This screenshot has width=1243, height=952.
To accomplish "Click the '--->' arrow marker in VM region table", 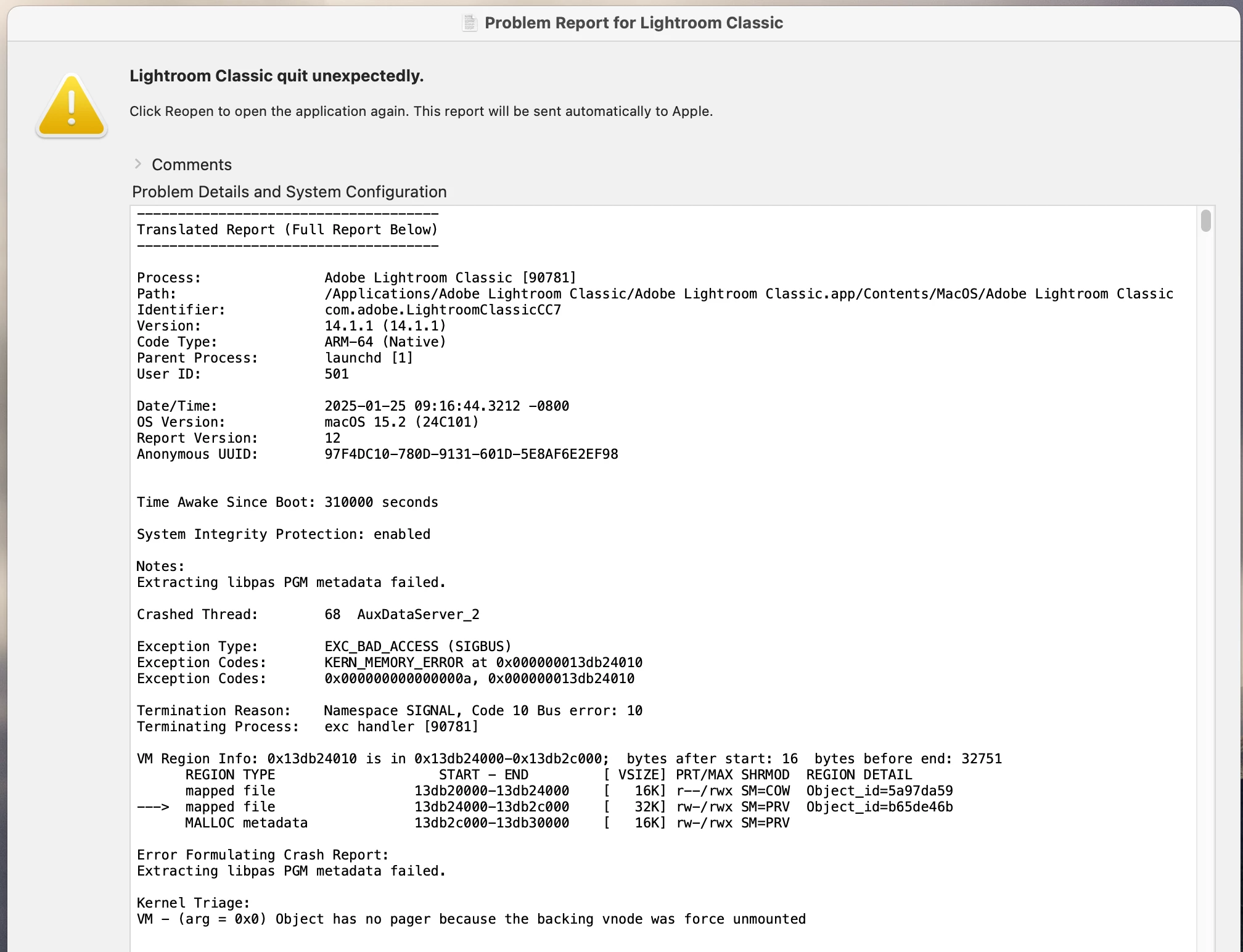I will 153,807.
